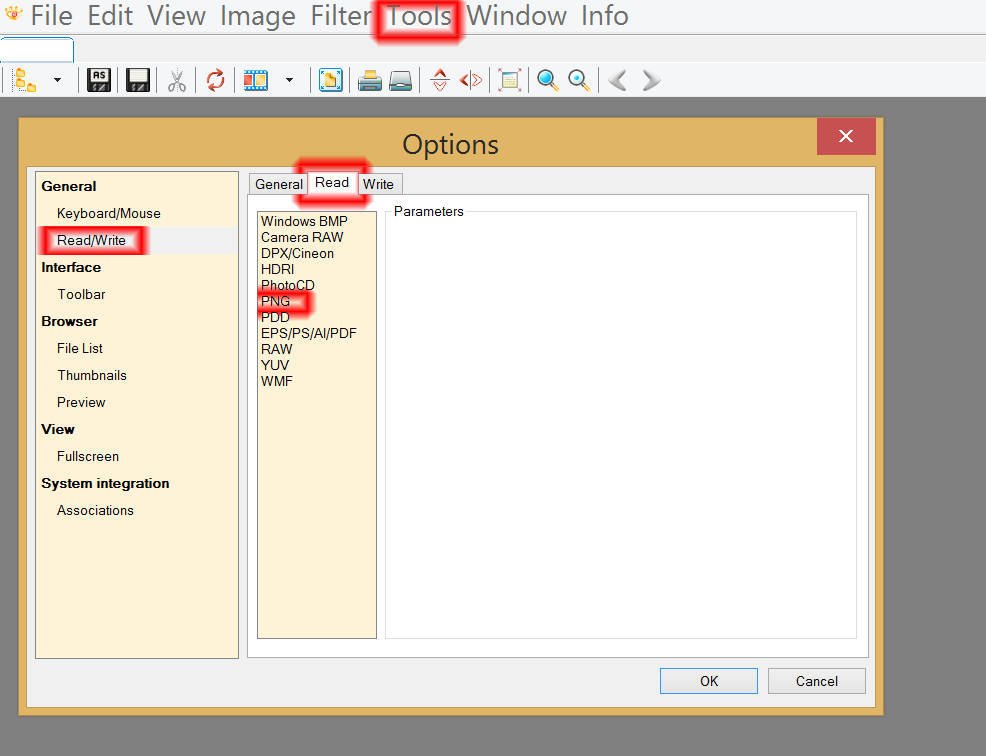The image size is (986, 756).
Task: Choose PDD format
Action: click(275, 317)
